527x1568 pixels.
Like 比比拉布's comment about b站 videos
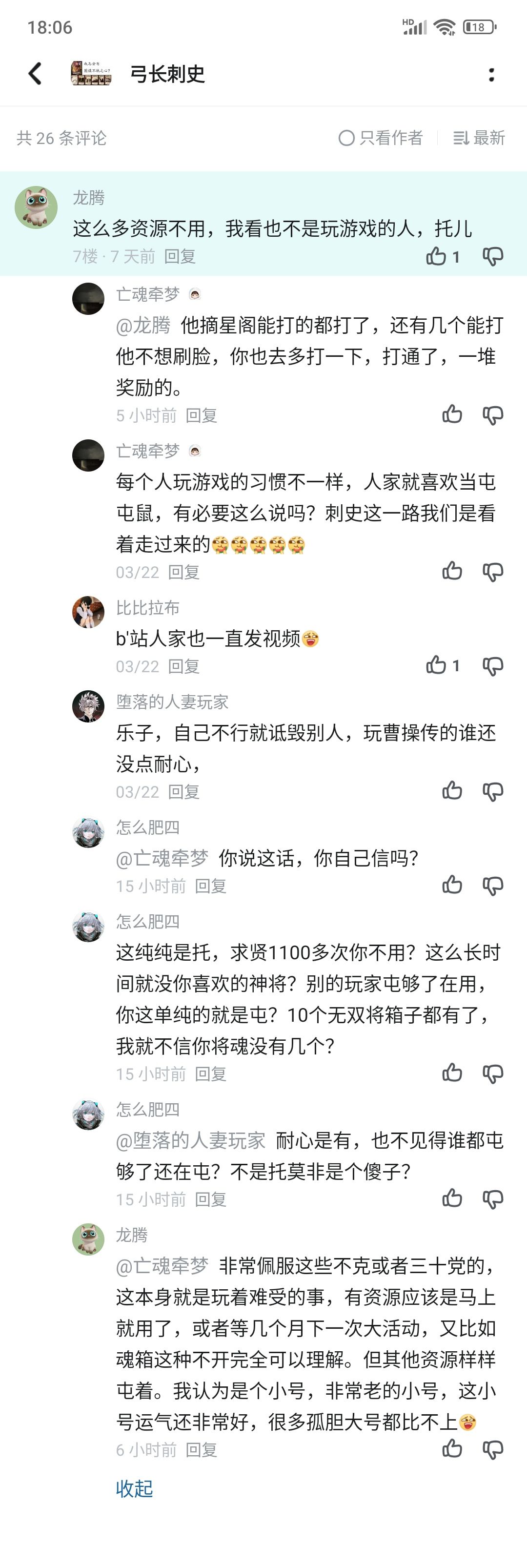click(436, 665)
